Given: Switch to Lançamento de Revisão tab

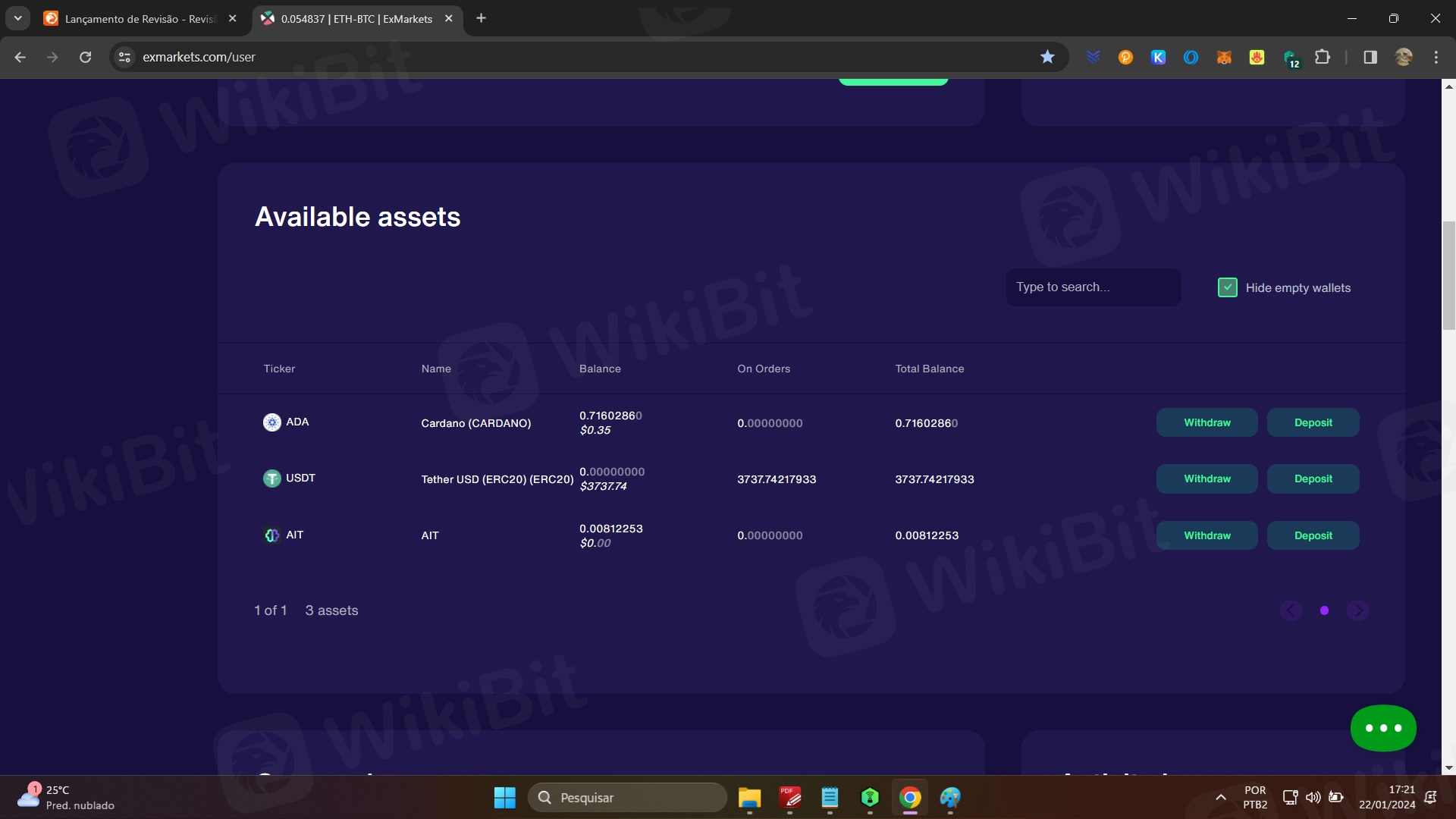Looking at the screenshot, I should point(140,18).
